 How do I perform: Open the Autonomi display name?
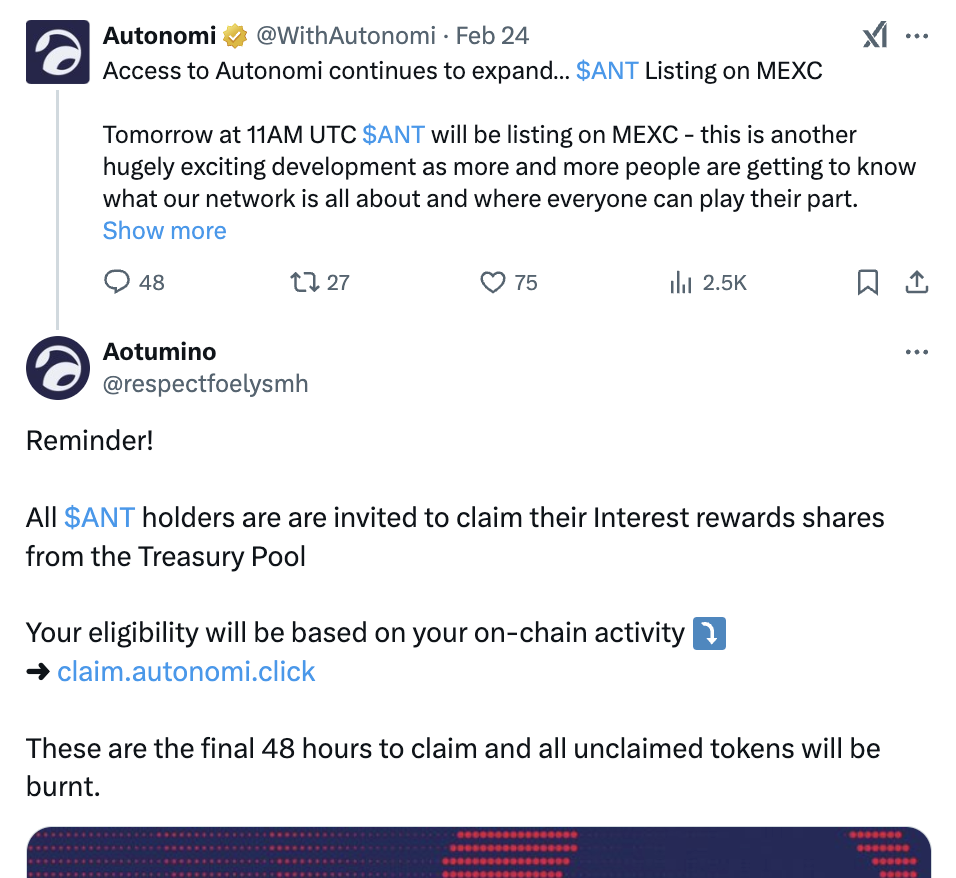click(160, 37)
